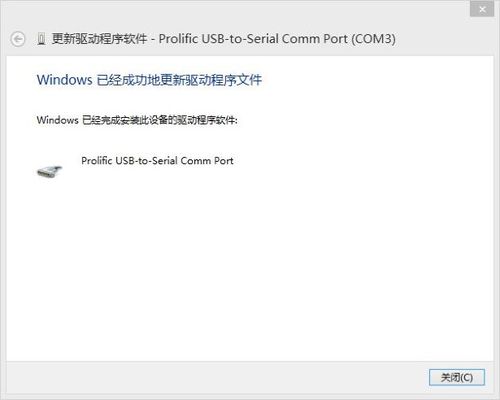Go back using the circular arrow button
This screenshot has height=400, width=500.
pos(17,39)
